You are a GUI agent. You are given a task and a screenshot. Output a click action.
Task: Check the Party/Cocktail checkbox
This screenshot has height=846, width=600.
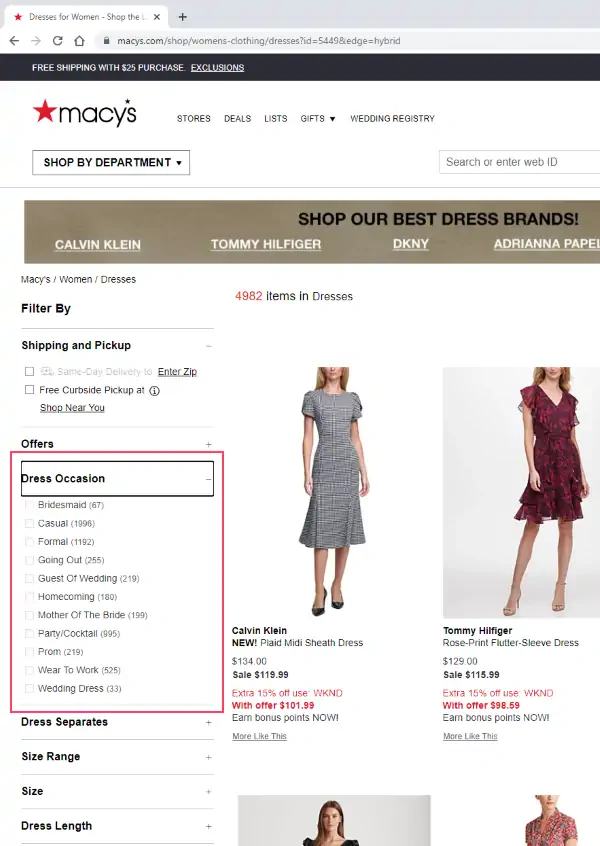[30, 633]
